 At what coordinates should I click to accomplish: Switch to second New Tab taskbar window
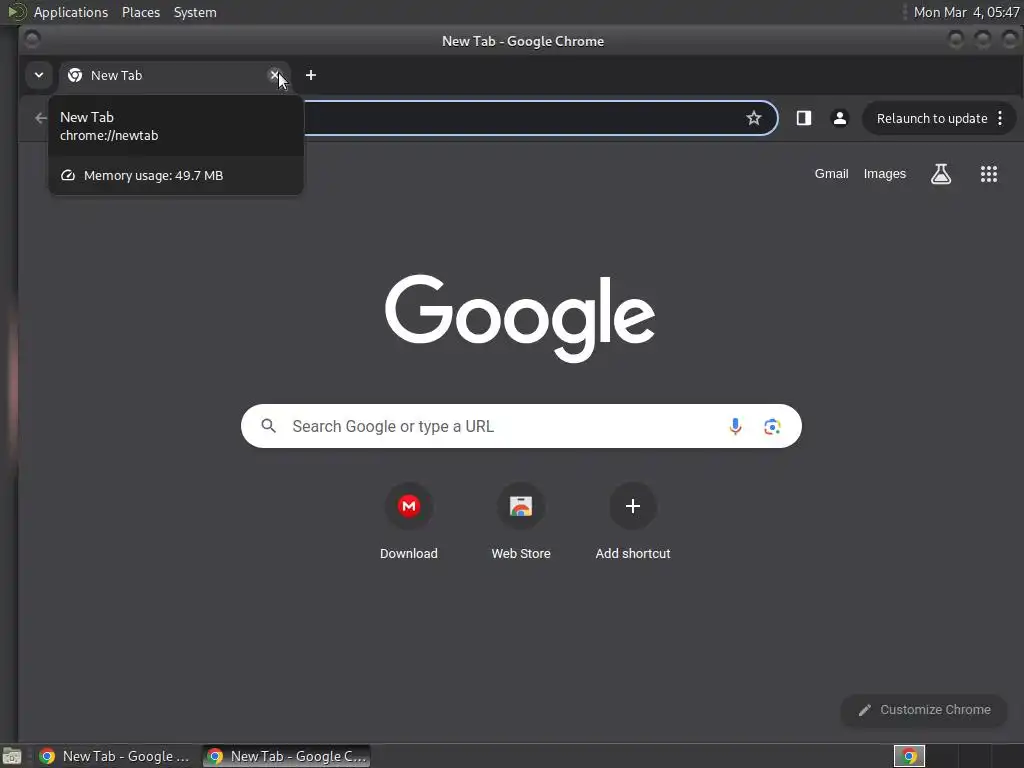[287, 756]
